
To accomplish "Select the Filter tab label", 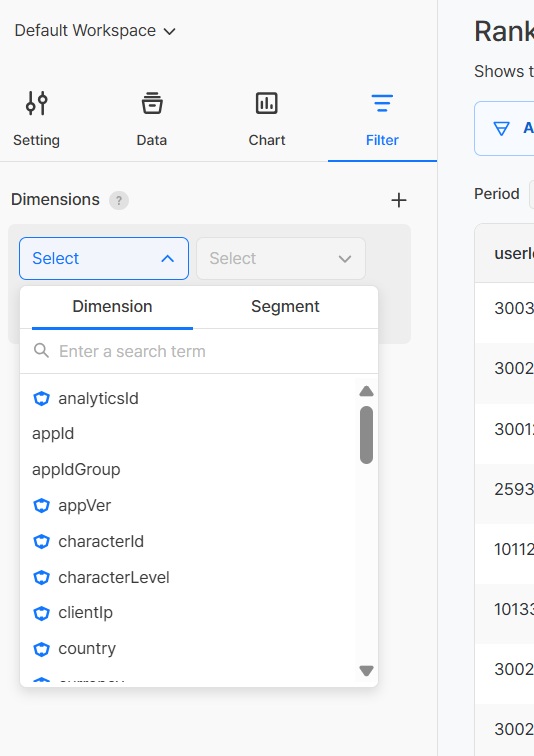I will (x=382, y=140).
